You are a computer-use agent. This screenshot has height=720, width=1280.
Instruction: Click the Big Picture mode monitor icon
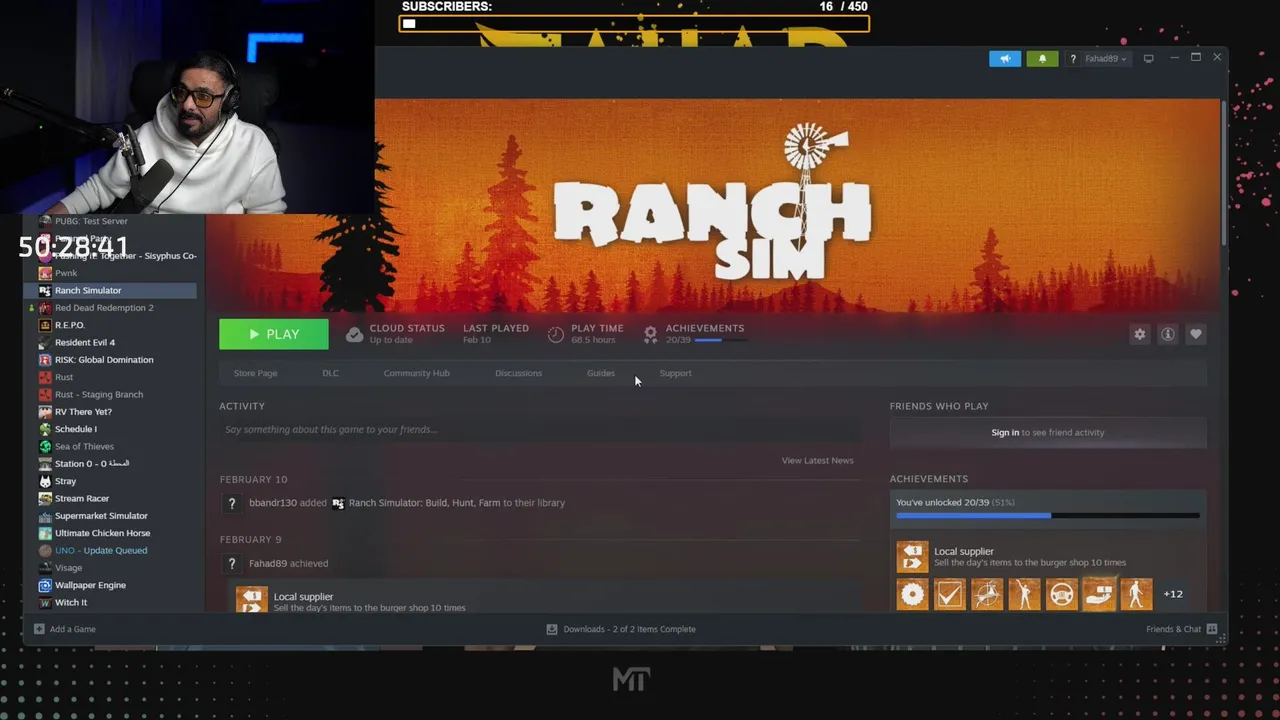1148,59
